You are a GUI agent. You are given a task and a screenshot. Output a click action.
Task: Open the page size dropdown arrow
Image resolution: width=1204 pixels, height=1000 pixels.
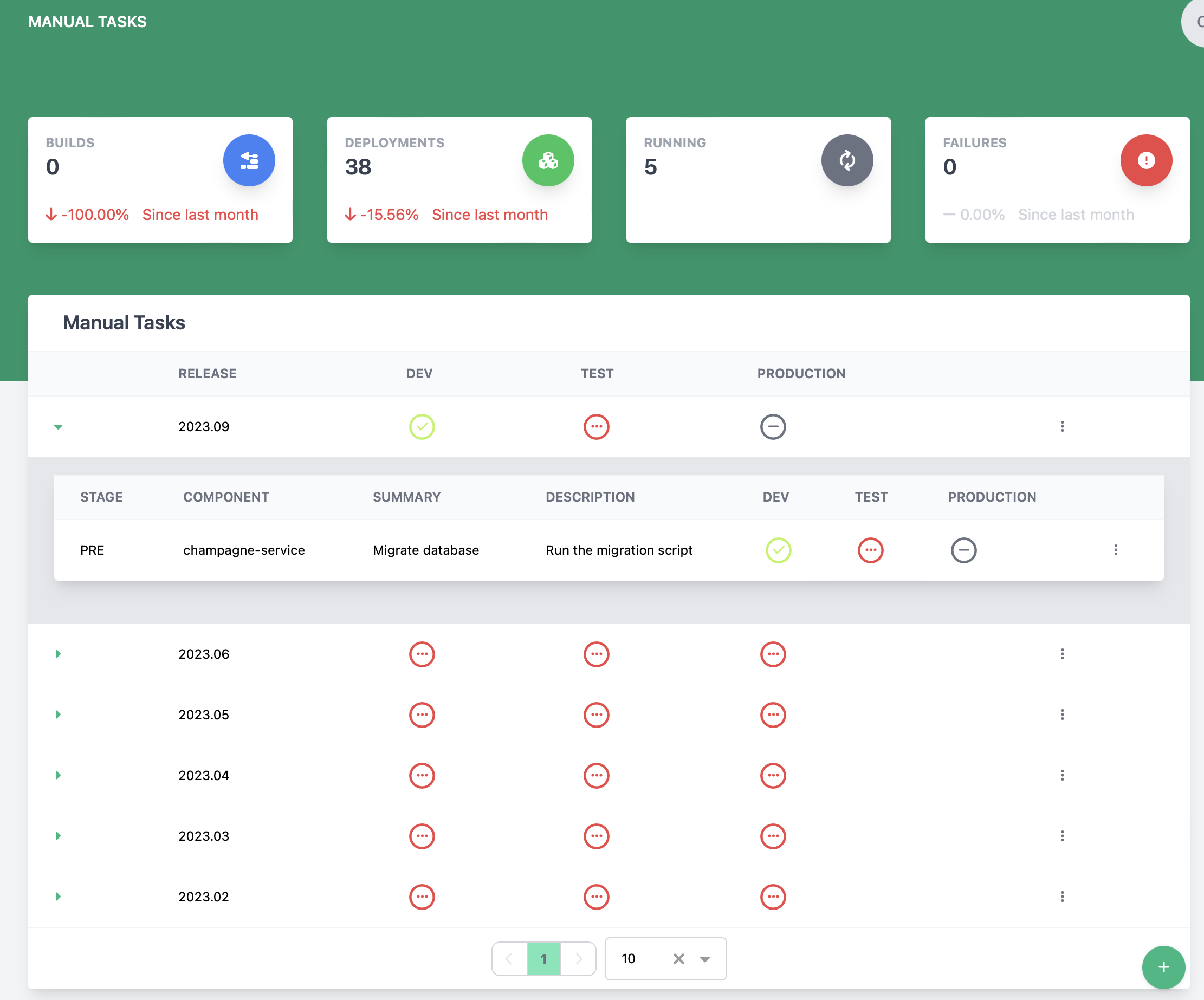point(704,959)
